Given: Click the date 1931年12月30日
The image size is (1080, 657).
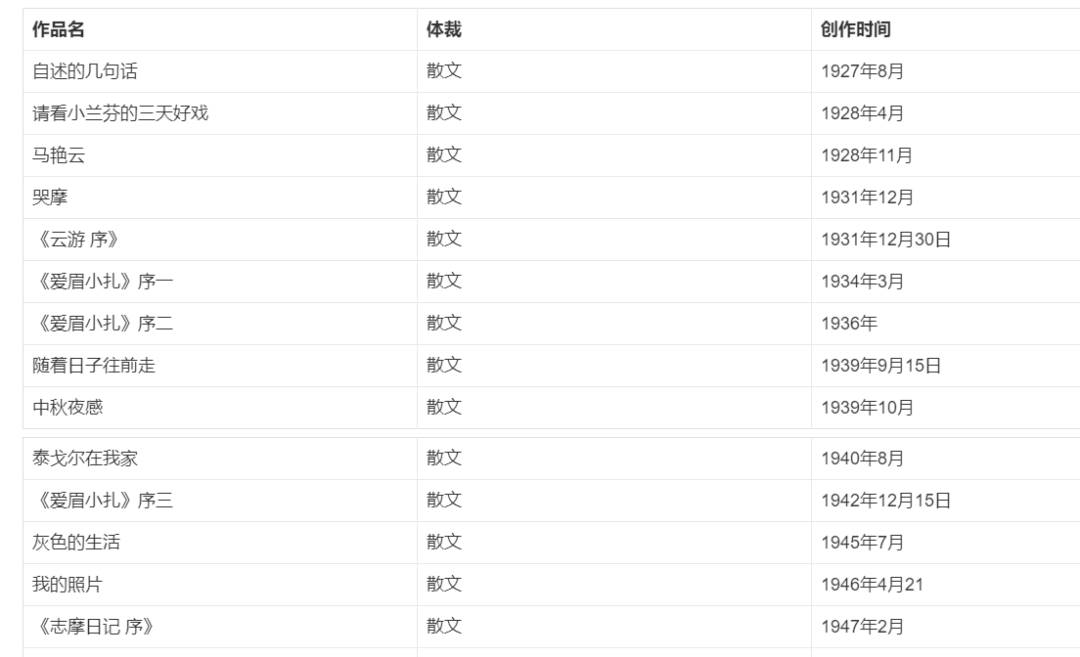Looking at the screenshot, I should [885, 240].
